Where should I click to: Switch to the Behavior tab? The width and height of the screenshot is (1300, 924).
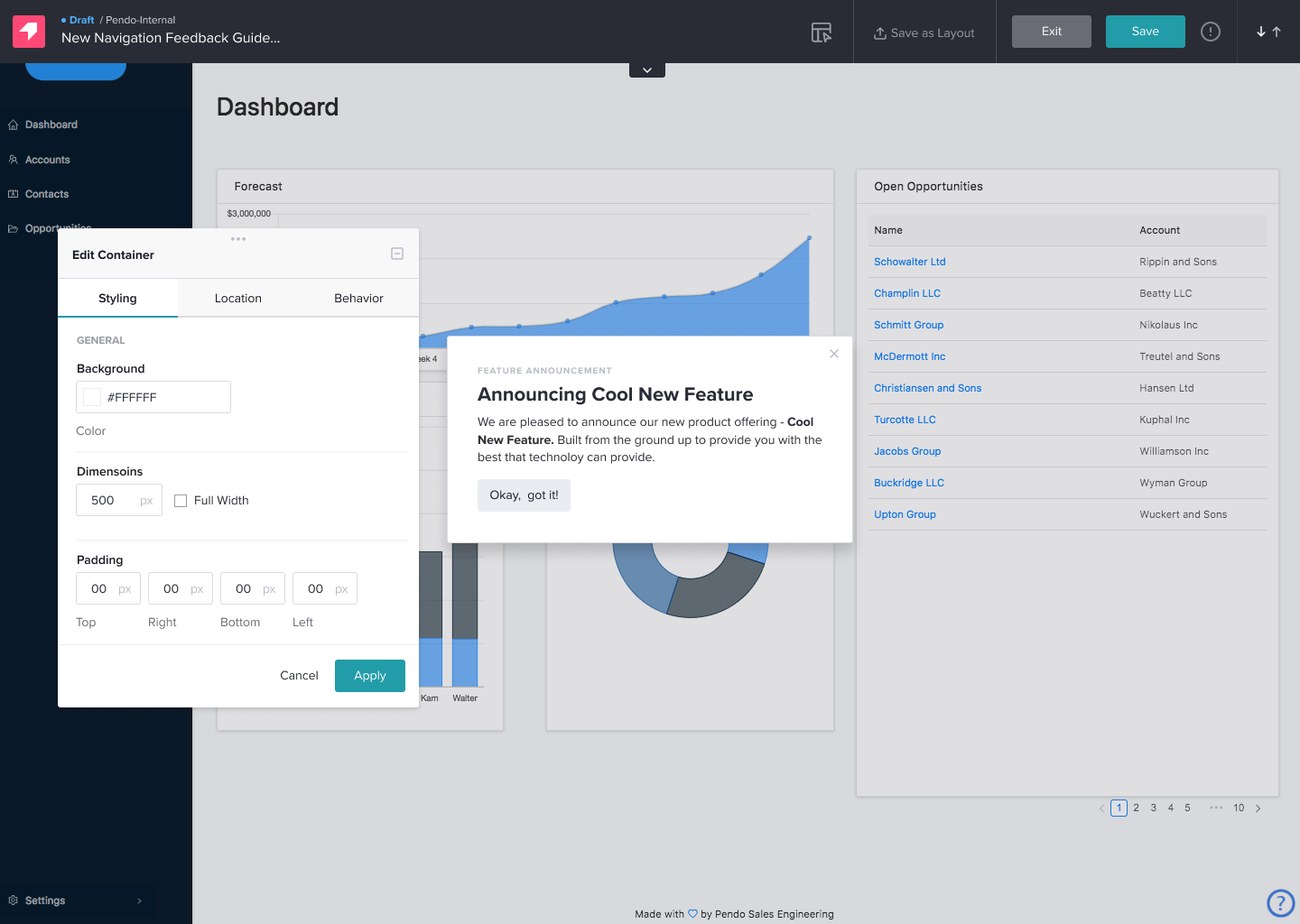pyautogui.click(x=358, y=298)
